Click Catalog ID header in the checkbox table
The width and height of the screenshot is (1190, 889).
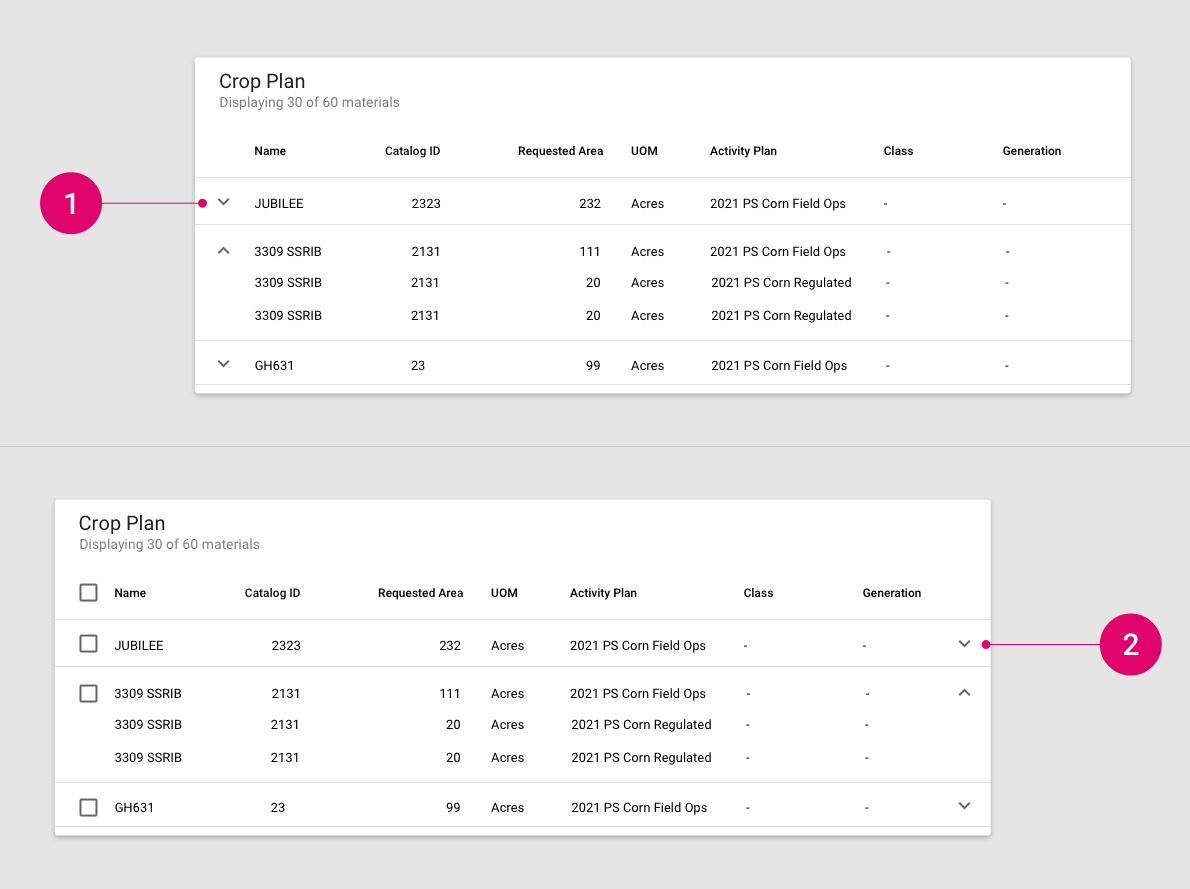pos(272,593)
